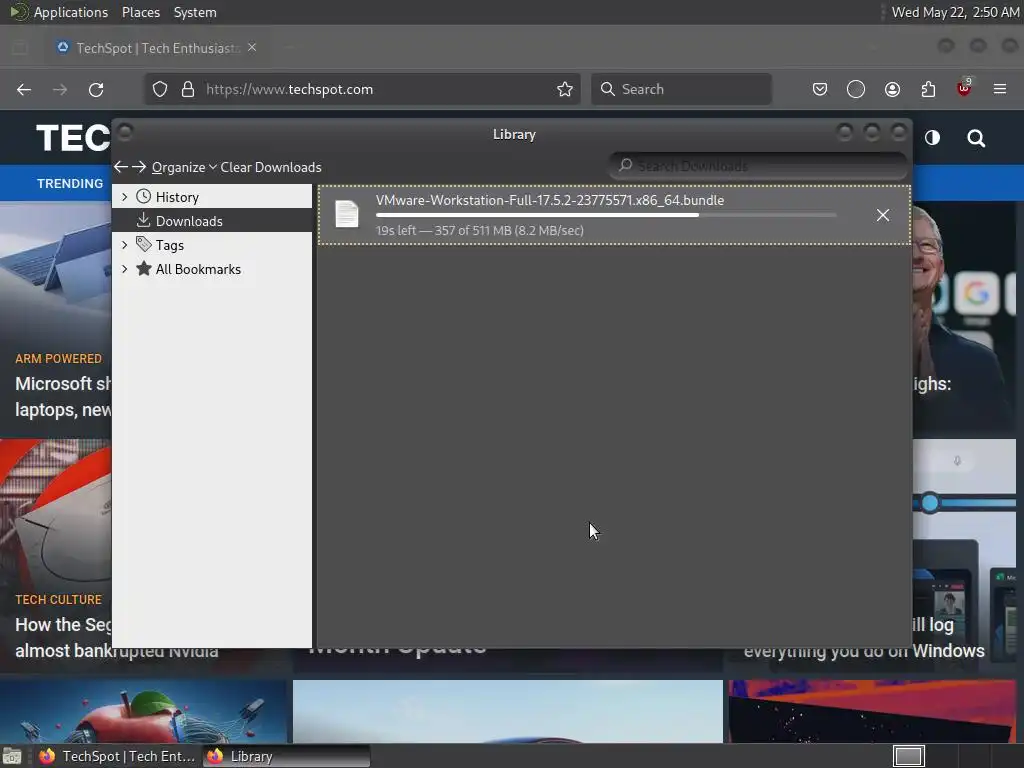Open the Firefox account icon

892,89
